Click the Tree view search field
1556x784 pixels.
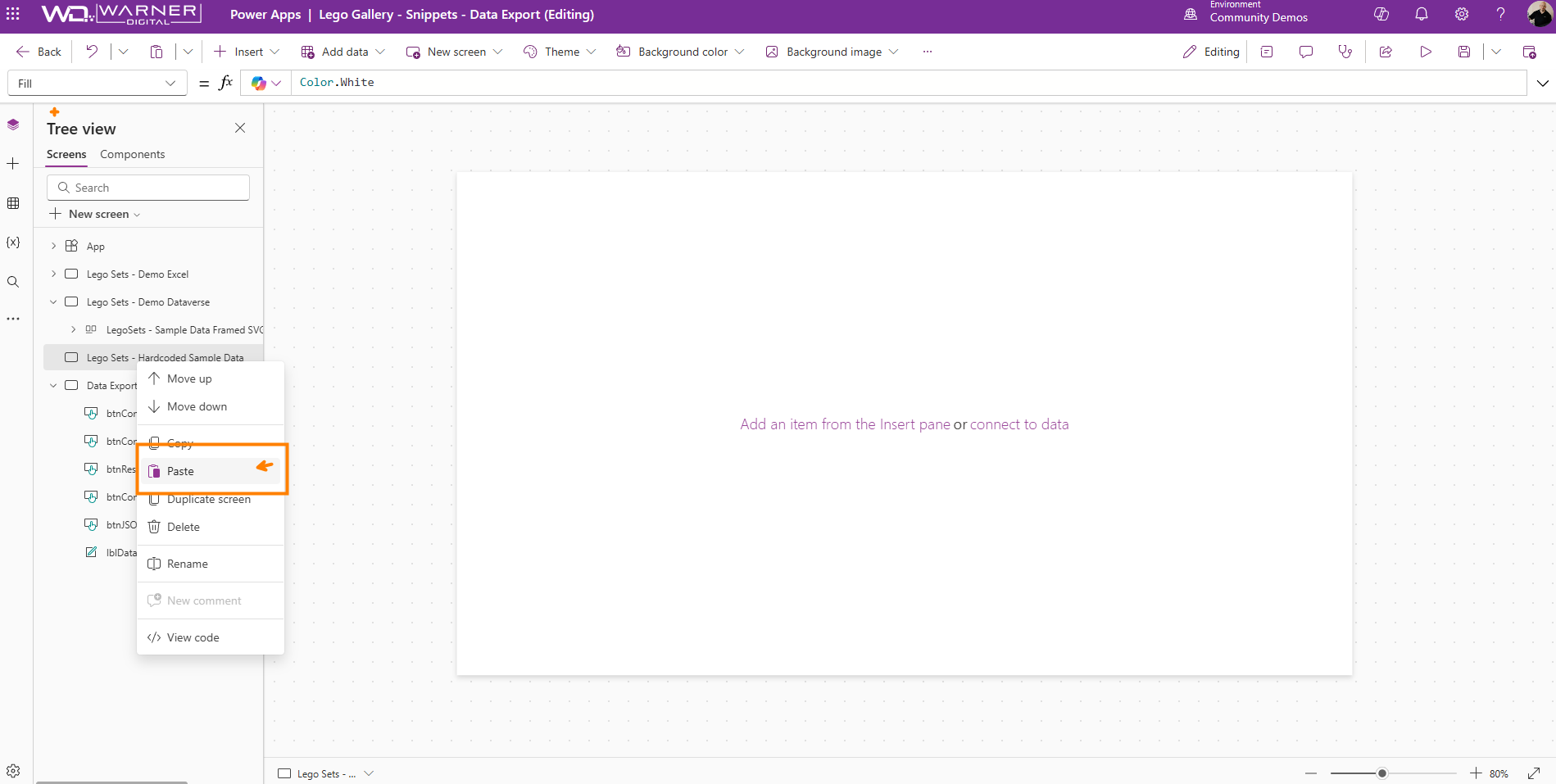tap(148, 188)
